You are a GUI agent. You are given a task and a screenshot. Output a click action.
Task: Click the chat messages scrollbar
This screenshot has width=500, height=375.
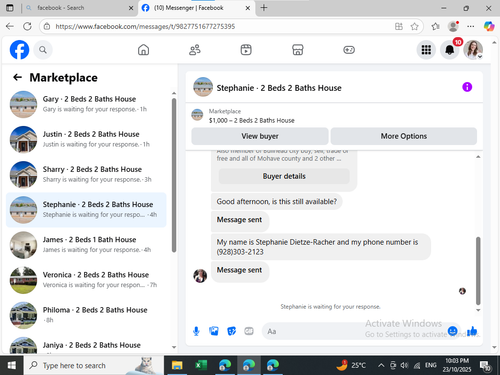[x=478, y=271]
